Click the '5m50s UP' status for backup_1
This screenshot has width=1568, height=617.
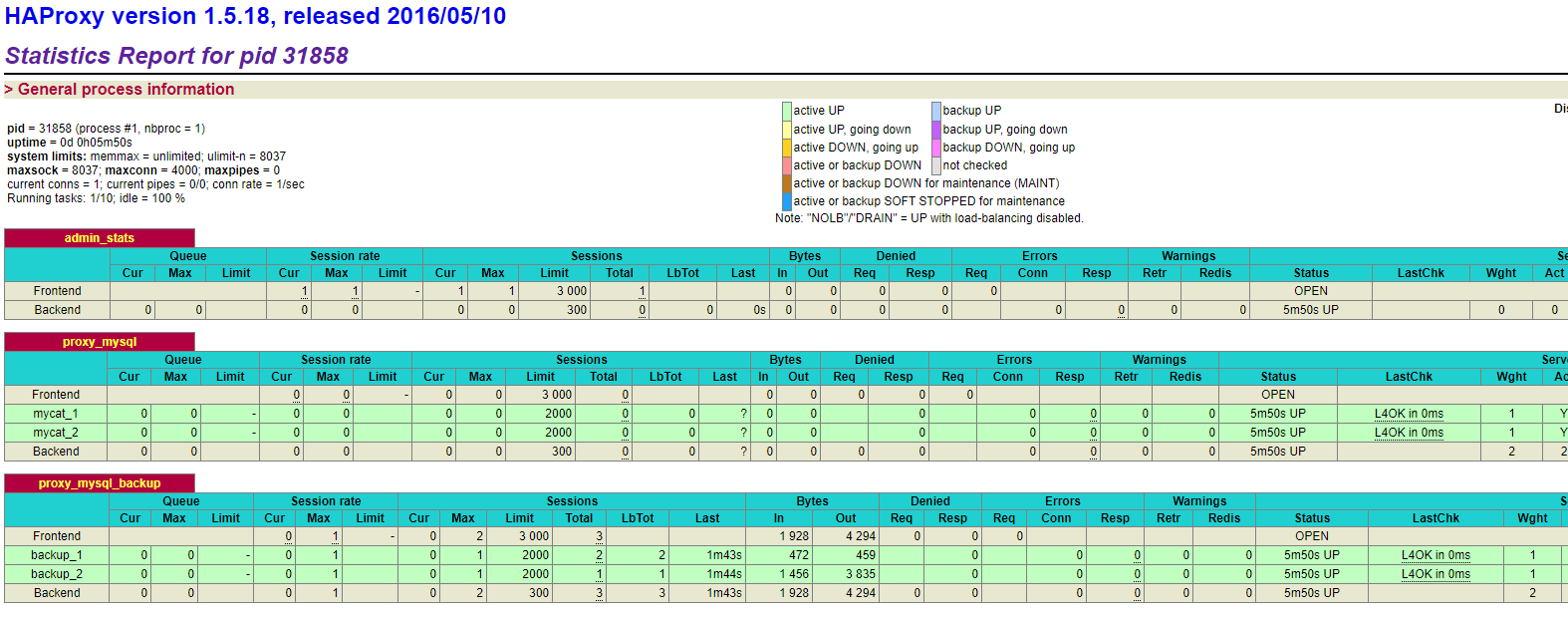1311,555
